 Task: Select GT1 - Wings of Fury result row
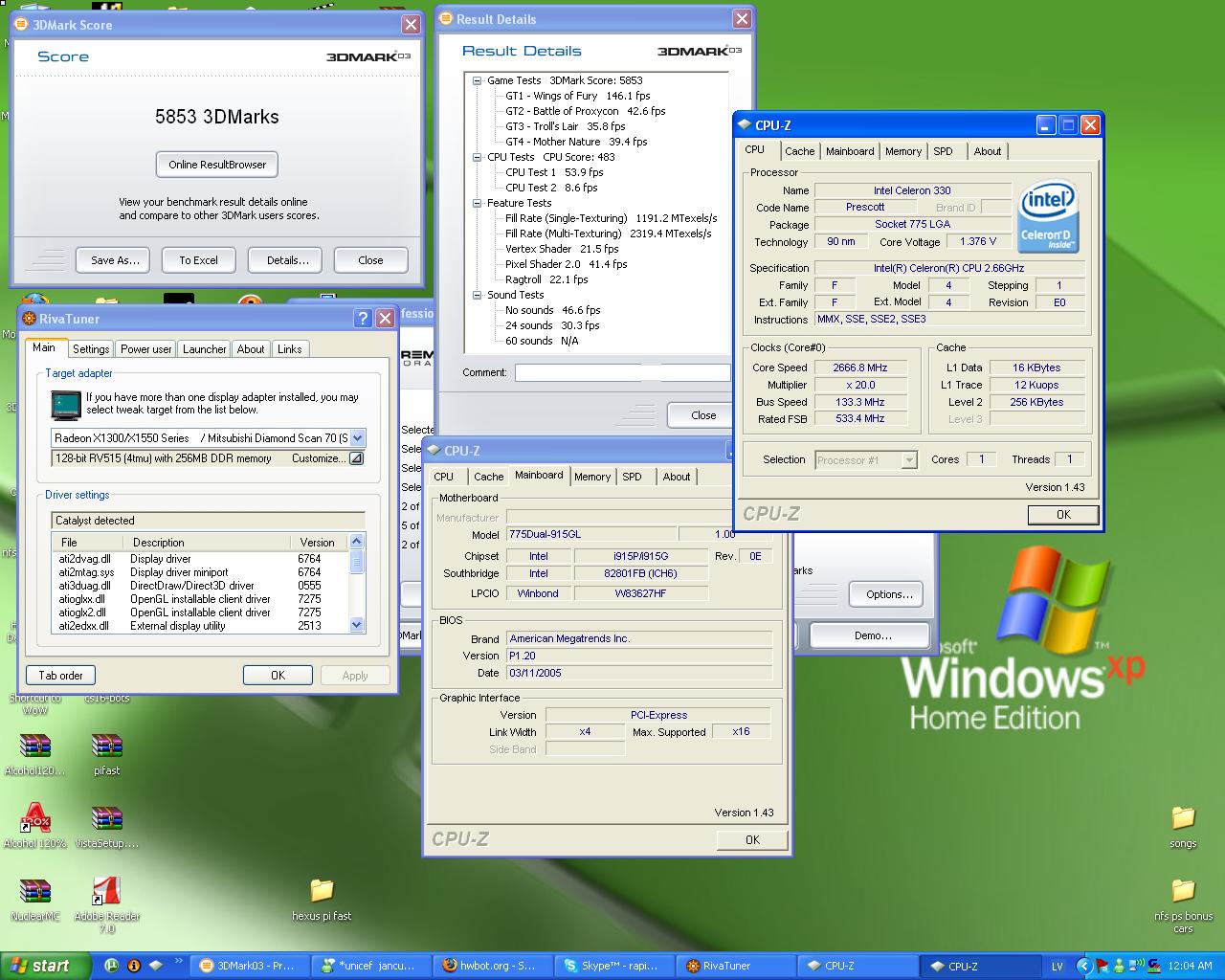pos(577,96)
